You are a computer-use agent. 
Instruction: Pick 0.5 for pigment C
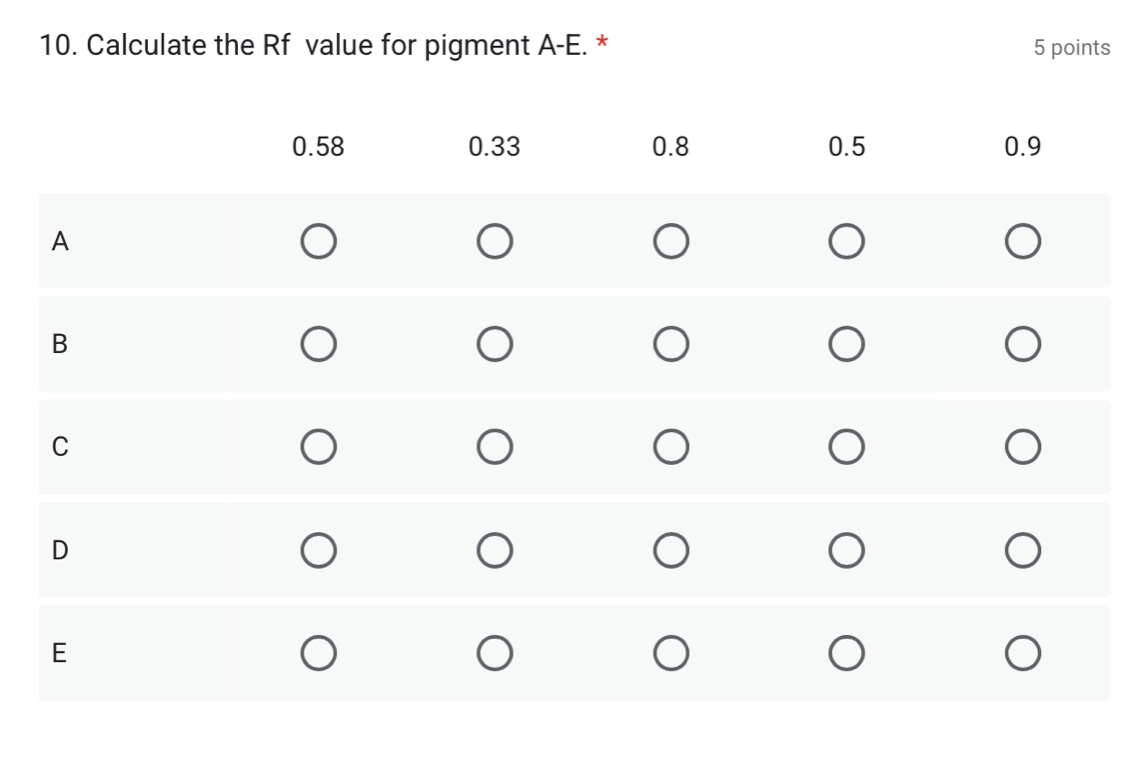coord(846,447)
